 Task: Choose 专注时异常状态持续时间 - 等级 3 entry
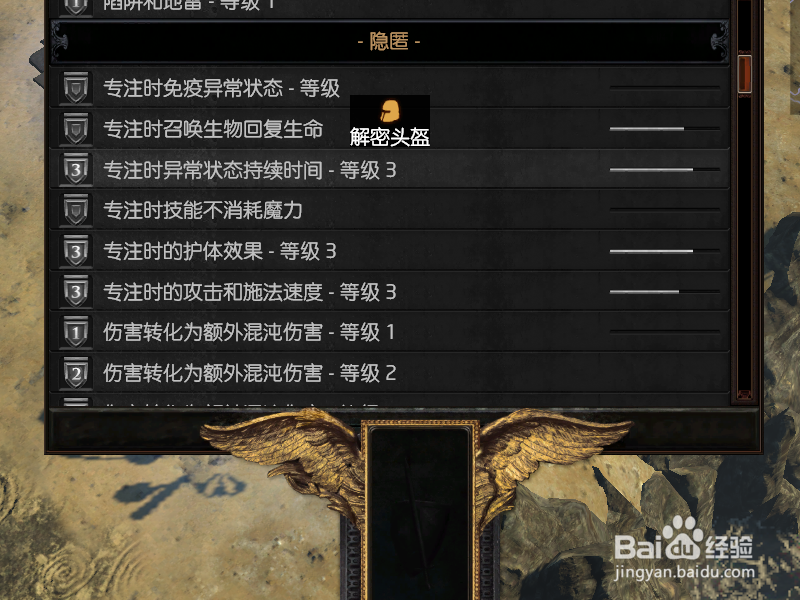(x=389, y=169)
